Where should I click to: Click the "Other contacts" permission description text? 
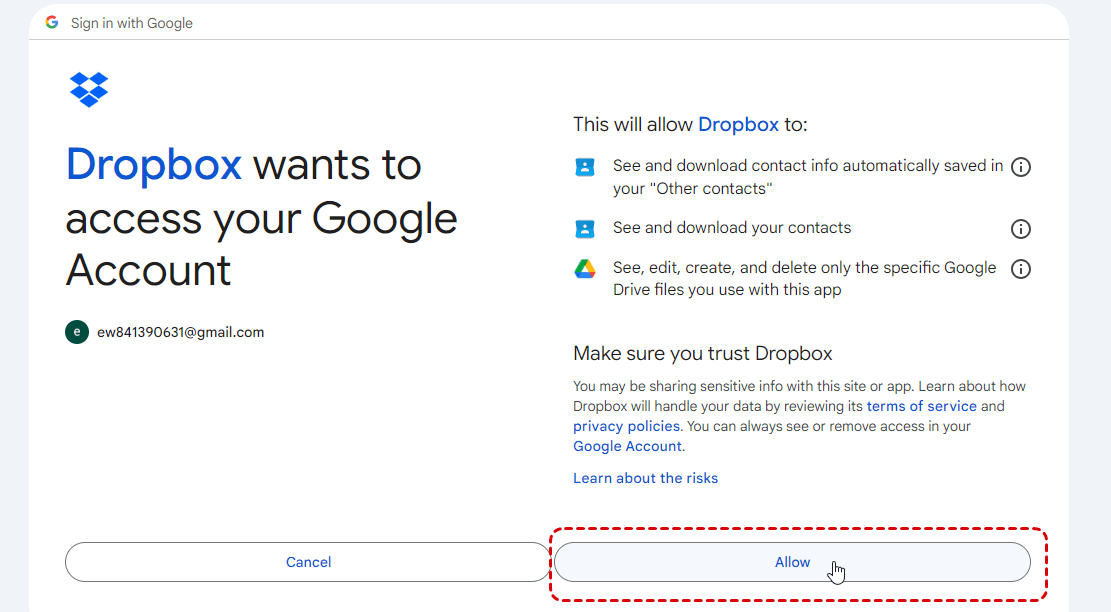click(808, 177)
